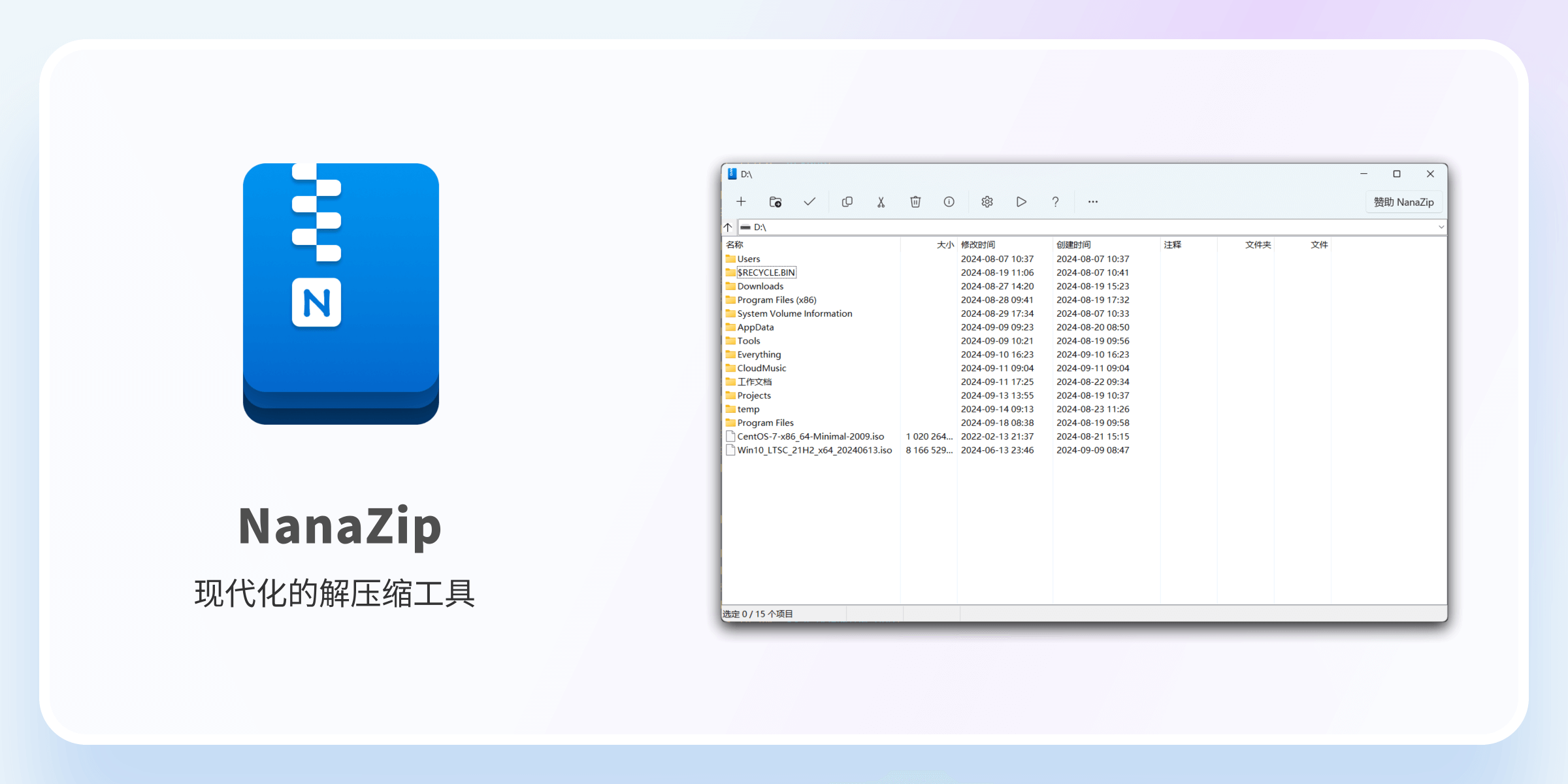
Task: Select the Users folder name
Action: coord(749,259)
